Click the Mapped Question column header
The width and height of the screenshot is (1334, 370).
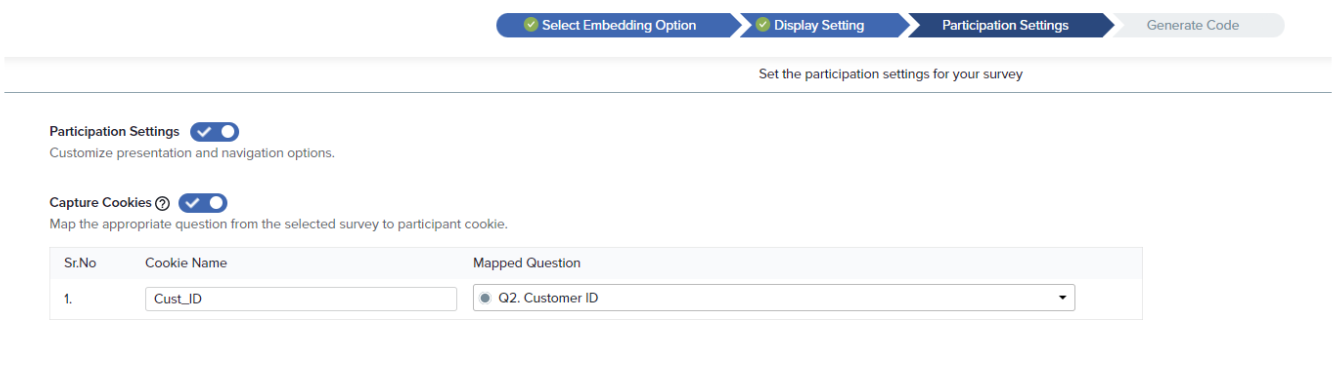click(x=527, y=263)
